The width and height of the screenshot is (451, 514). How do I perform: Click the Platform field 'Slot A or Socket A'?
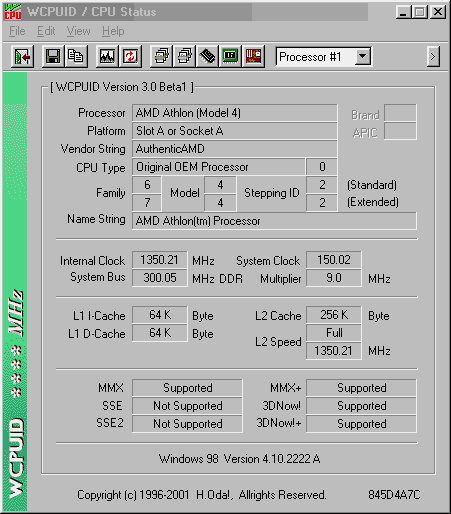235,131
